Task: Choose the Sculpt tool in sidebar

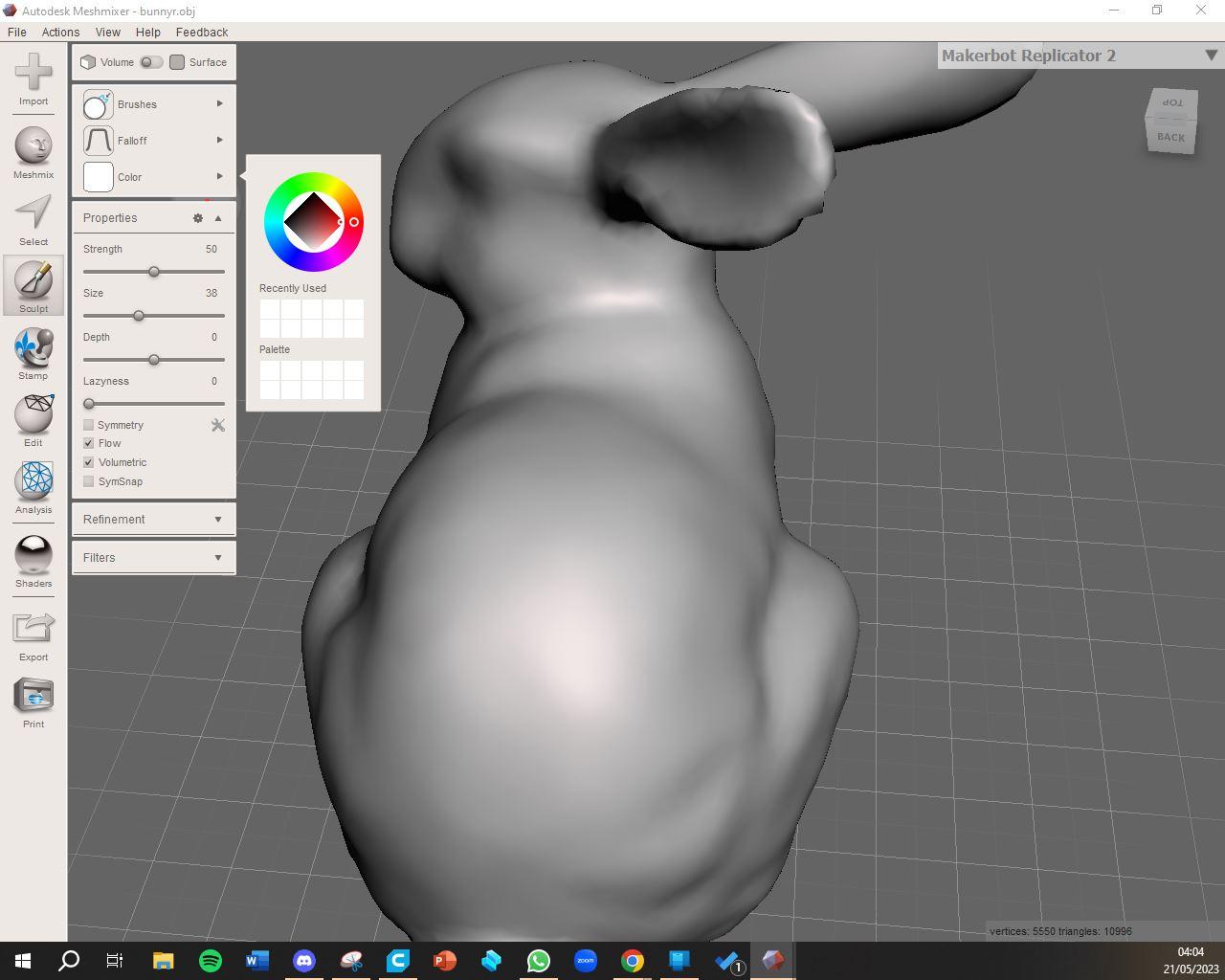Action: point(33,285)
